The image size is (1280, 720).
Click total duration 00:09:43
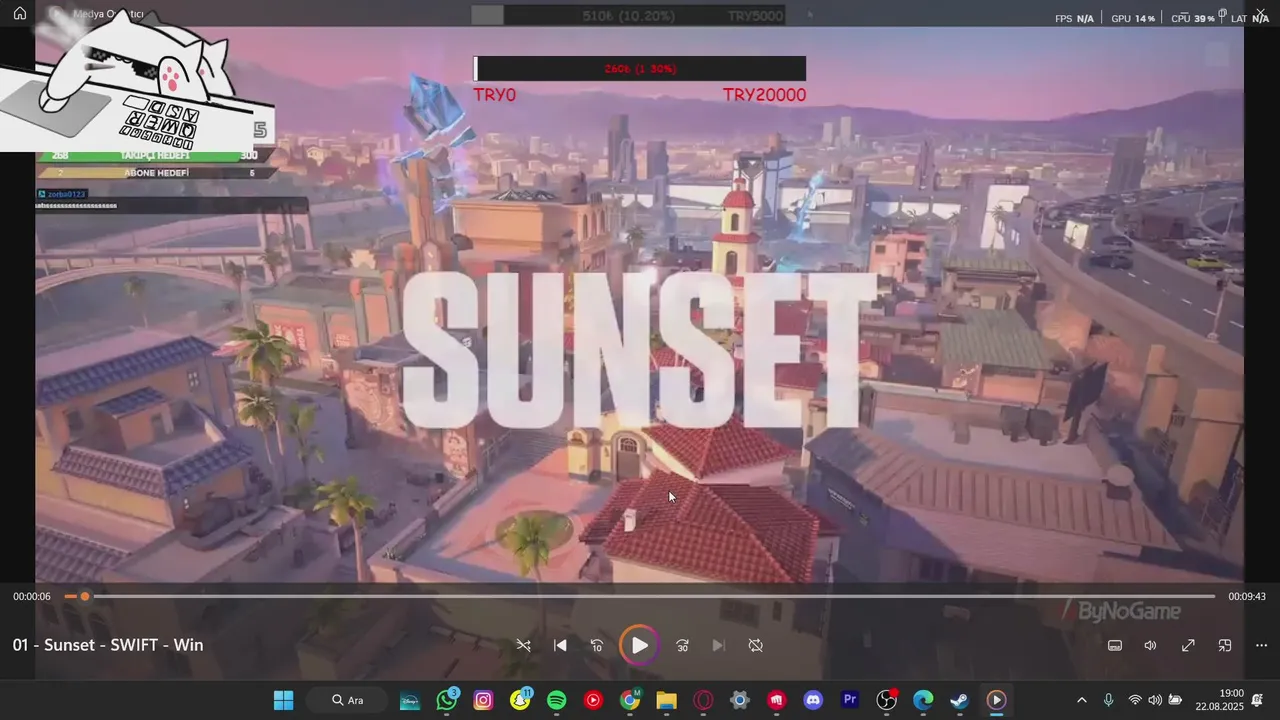(x=1247, y=596)
